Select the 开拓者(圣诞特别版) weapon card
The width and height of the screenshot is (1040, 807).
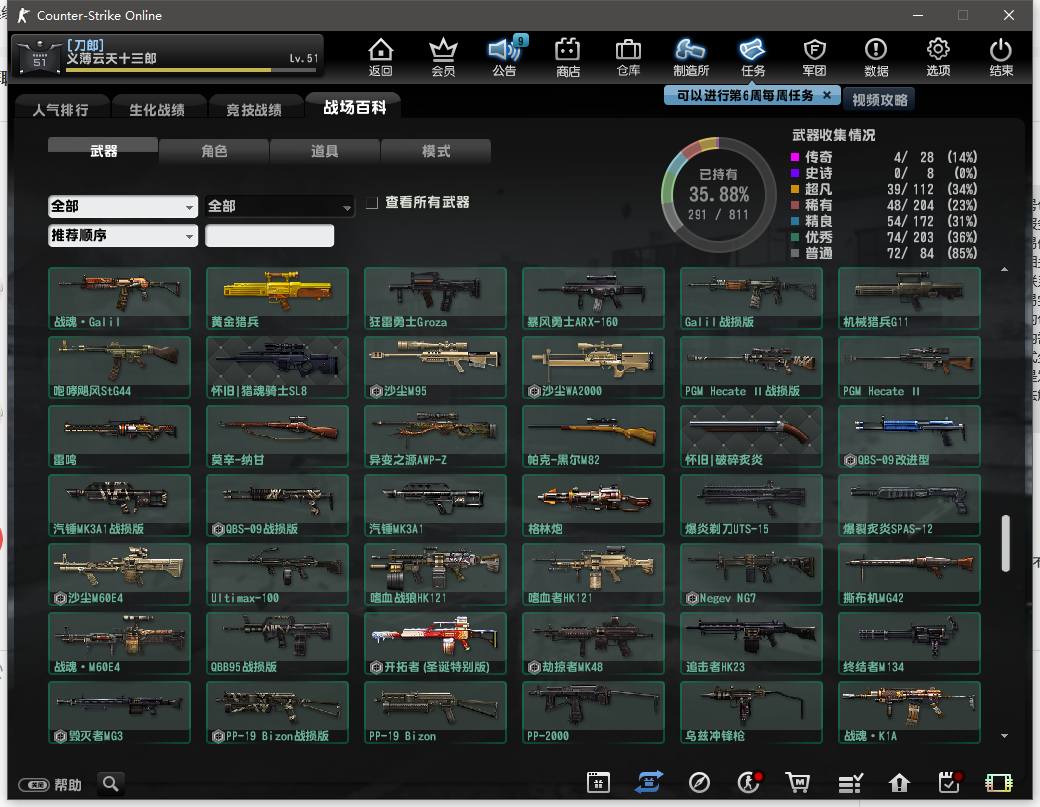[435, 643]
